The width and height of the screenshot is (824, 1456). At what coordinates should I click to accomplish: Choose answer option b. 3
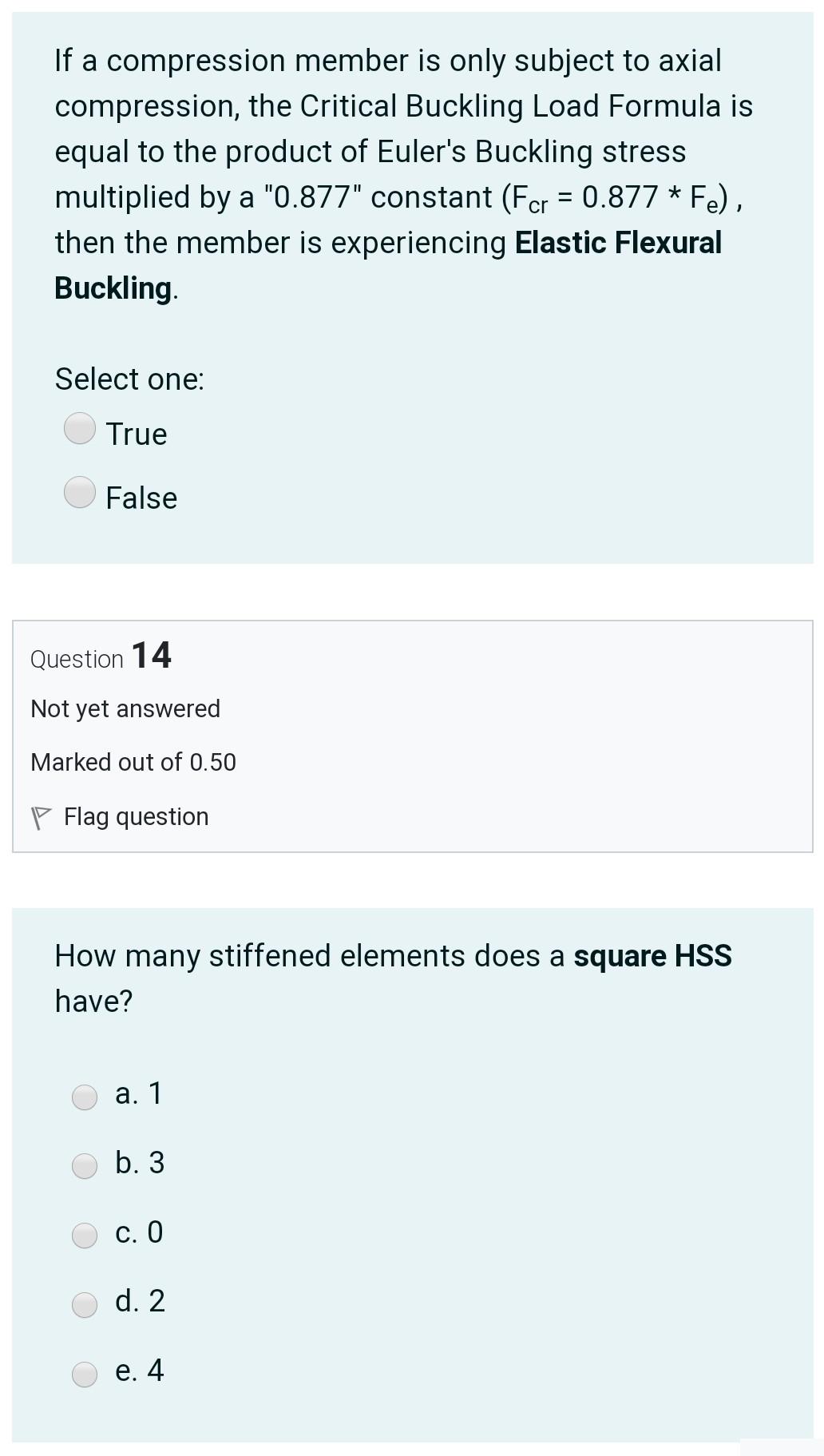coord(84,1166)
